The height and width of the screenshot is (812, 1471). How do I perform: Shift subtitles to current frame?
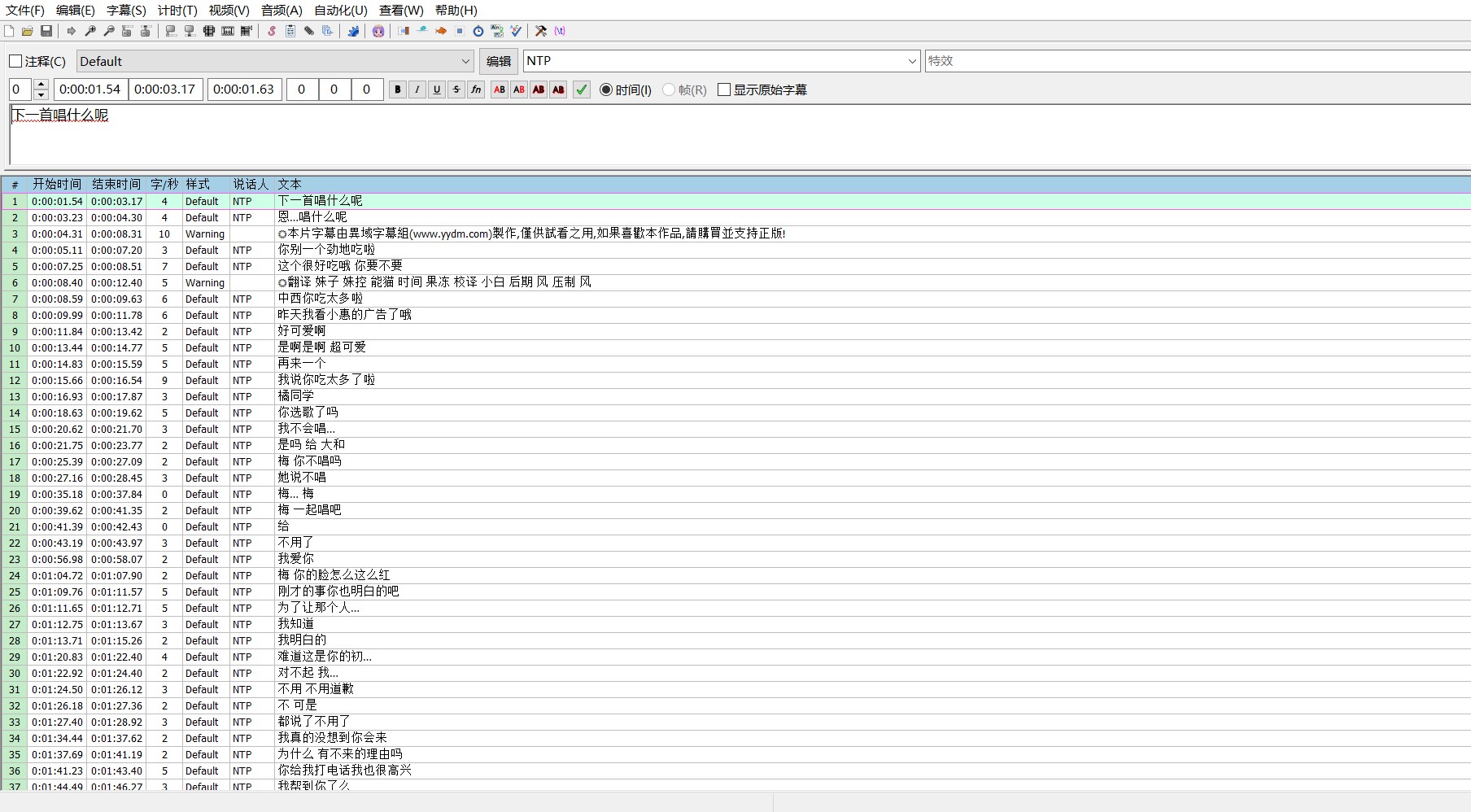pyautogui.click(x=247, y=31)
